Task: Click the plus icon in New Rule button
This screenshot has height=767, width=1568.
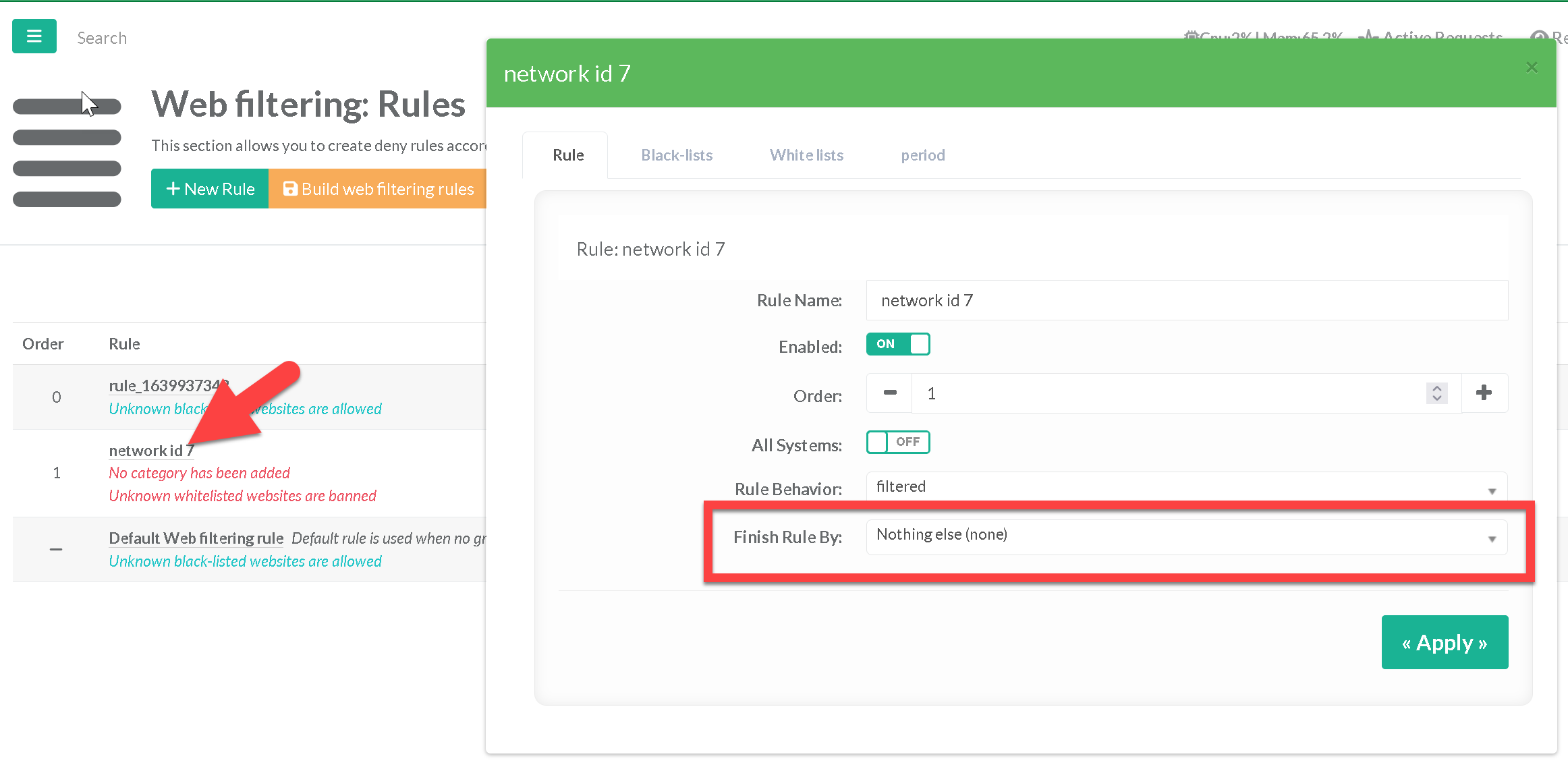Action: click(173, 189)
